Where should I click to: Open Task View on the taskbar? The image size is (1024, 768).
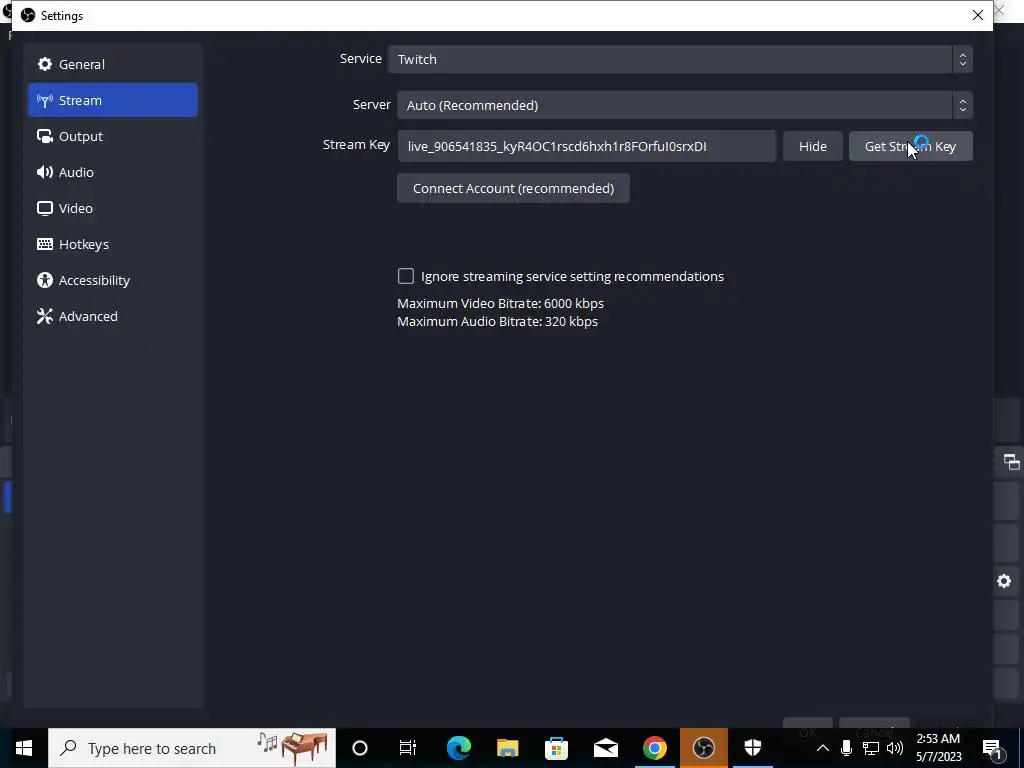pos(408,748)
